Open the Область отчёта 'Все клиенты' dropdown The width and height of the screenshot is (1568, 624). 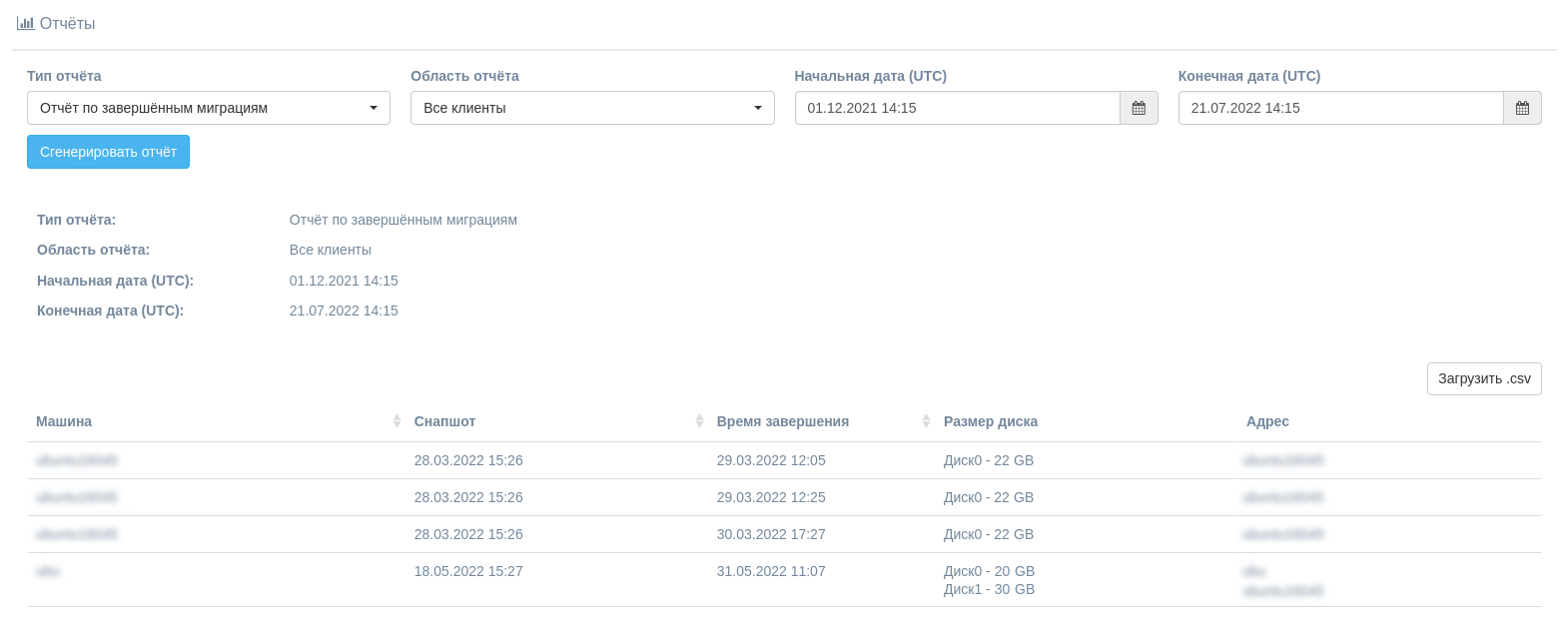591,108
